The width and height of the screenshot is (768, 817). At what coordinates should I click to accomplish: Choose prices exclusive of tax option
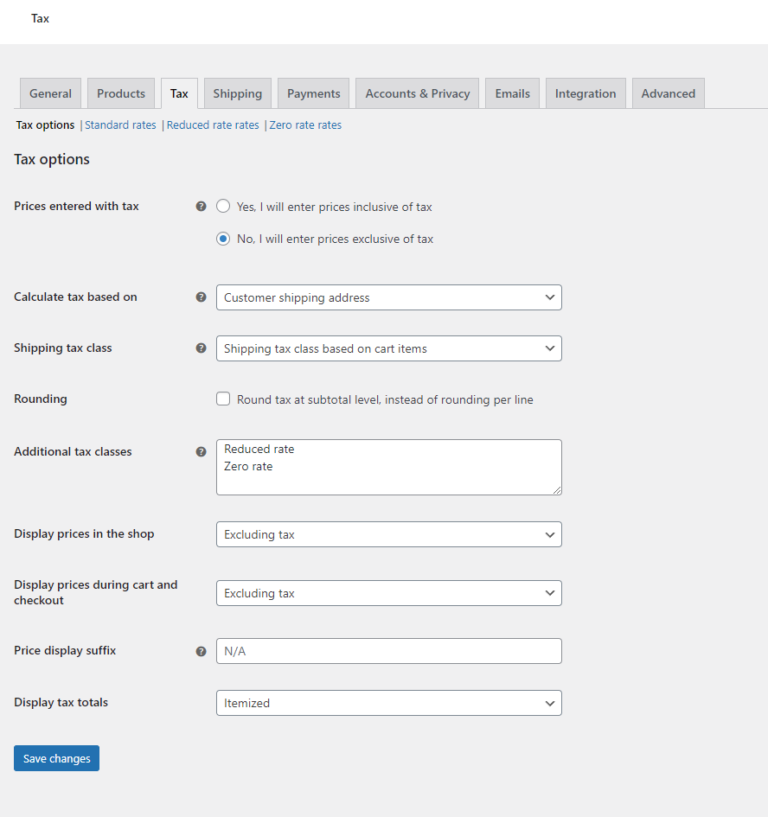(x=222, y=238)
